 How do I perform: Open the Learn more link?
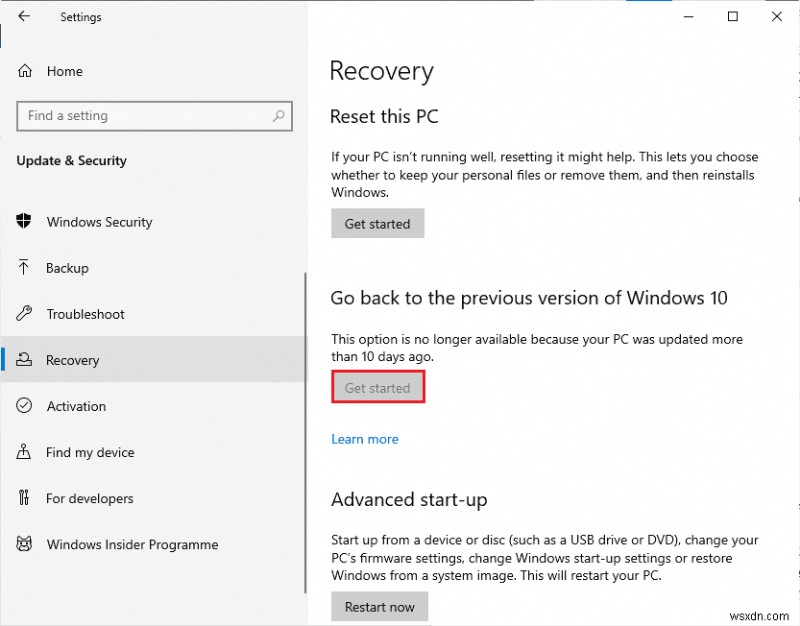click(365, 439)
